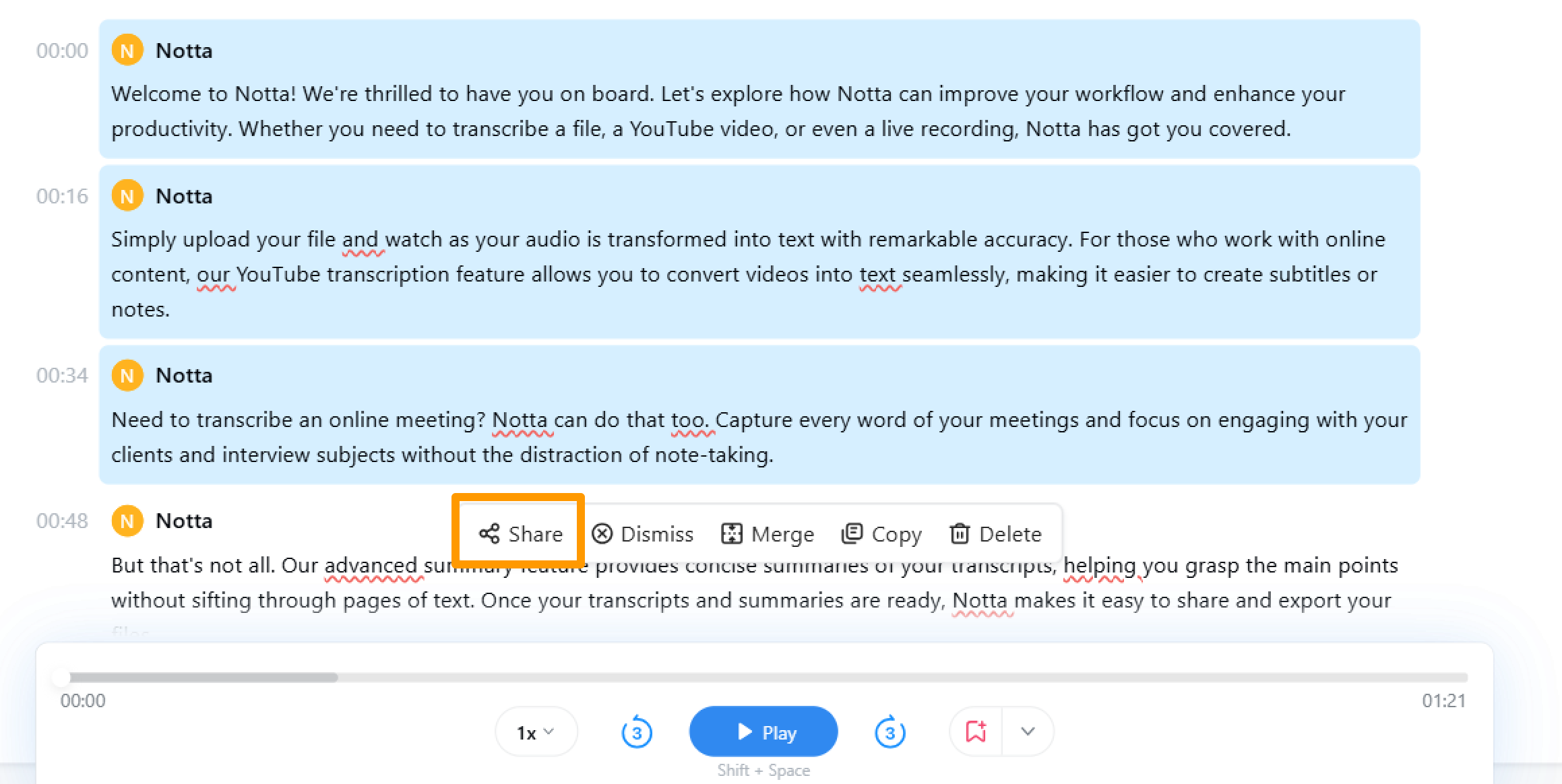Click the 00:00 elapsed time under progress bar
Screen dimensions: 1562x784
pyautogui.click(x=83, y=700)
